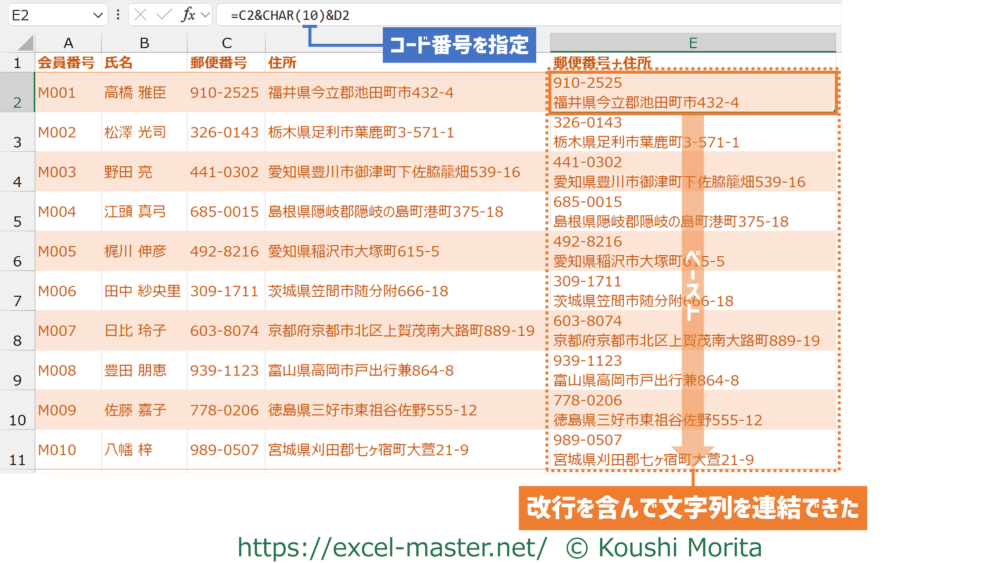Open the Name Box dropdown arrow
Screen dimensions: 1000x563
(x=97, y=15)
